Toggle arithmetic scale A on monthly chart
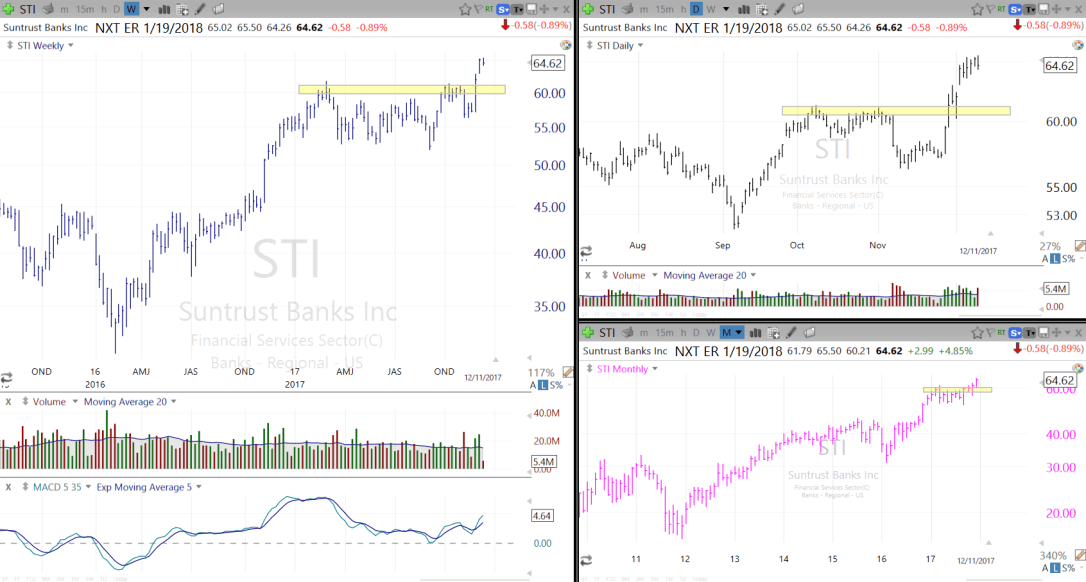Screen dimensions: 1086x582 click(x=1045, y=569)
